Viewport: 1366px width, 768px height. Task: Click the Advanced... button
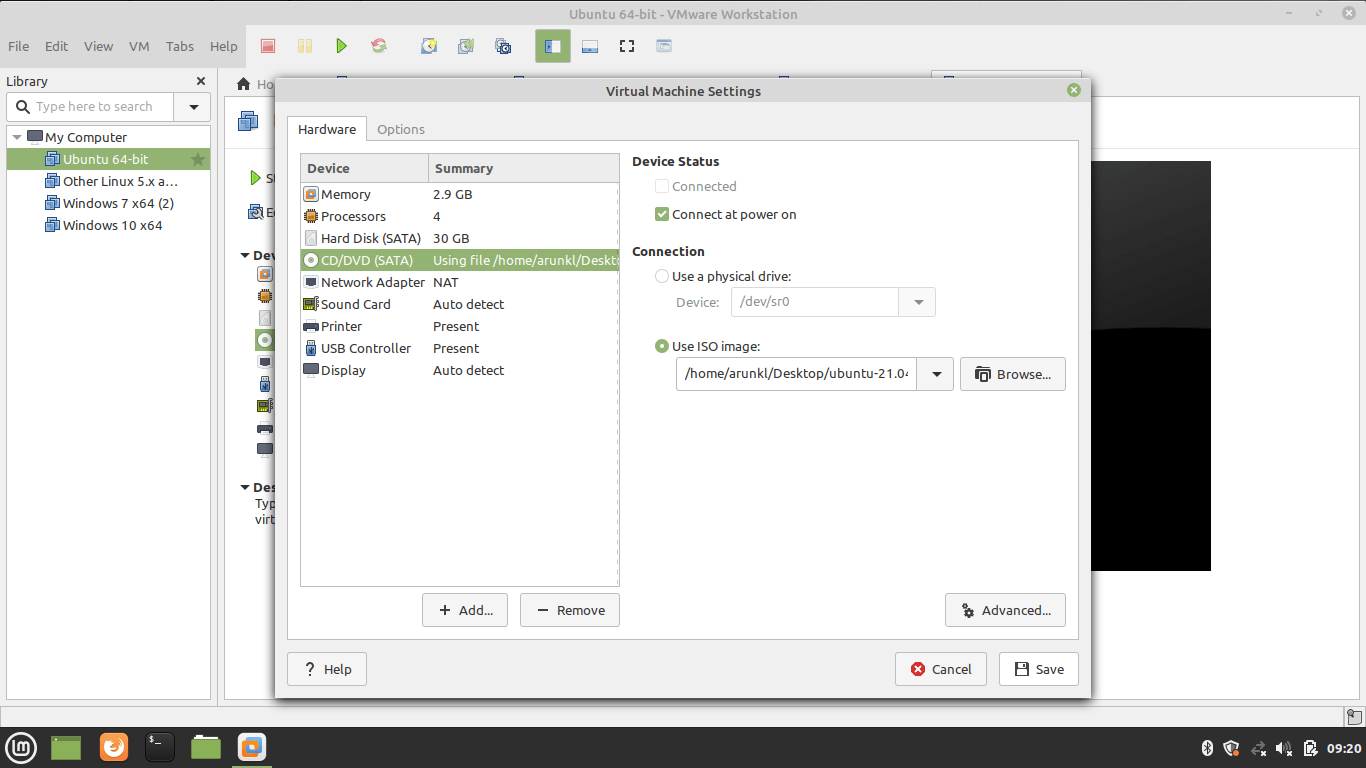(1005, 610)
